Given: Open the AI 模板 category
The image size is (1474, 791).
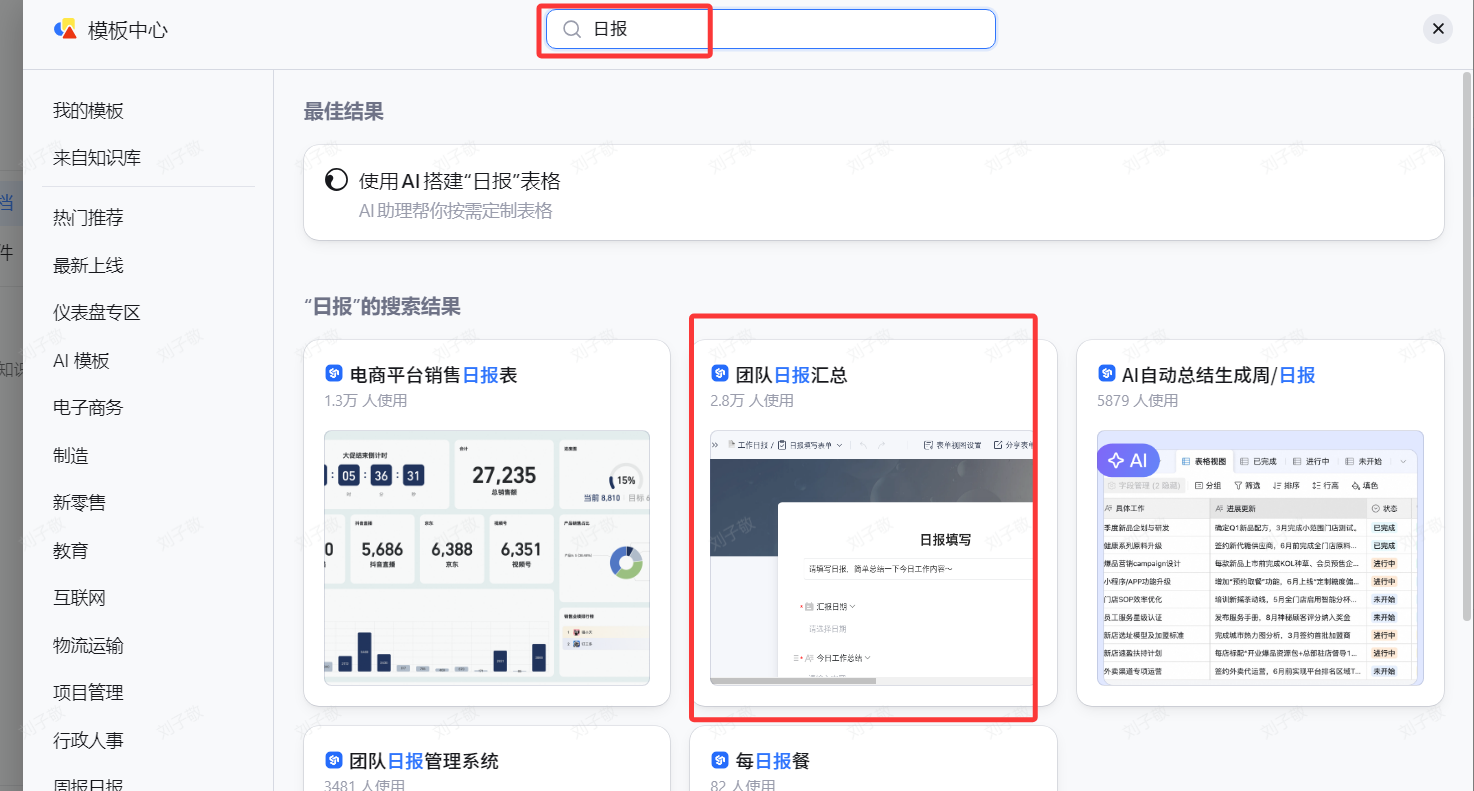Looking at the screenshot, I should tap(81, 360).
